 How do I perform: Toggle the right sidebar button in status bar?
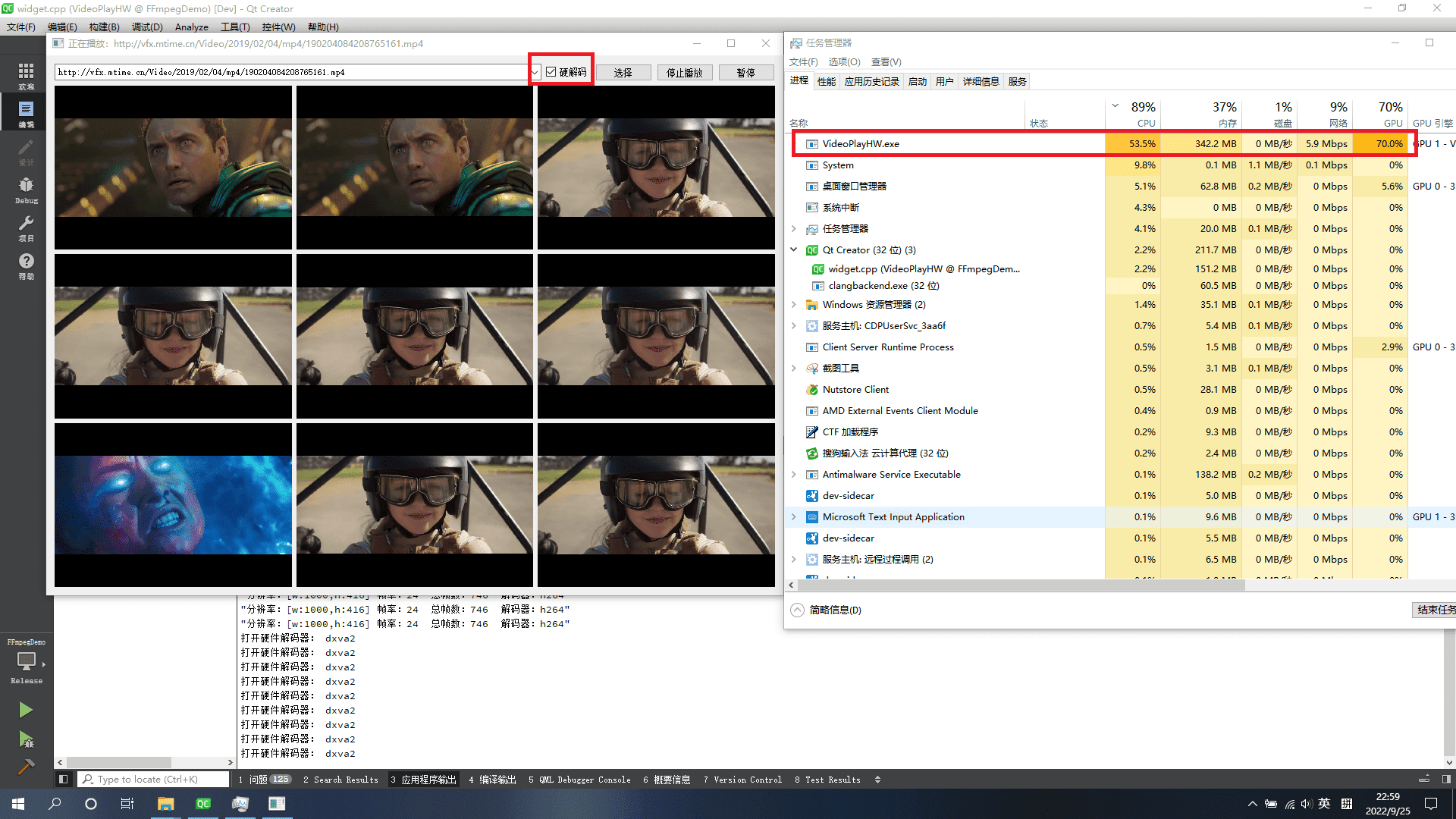pos(1446,779)
